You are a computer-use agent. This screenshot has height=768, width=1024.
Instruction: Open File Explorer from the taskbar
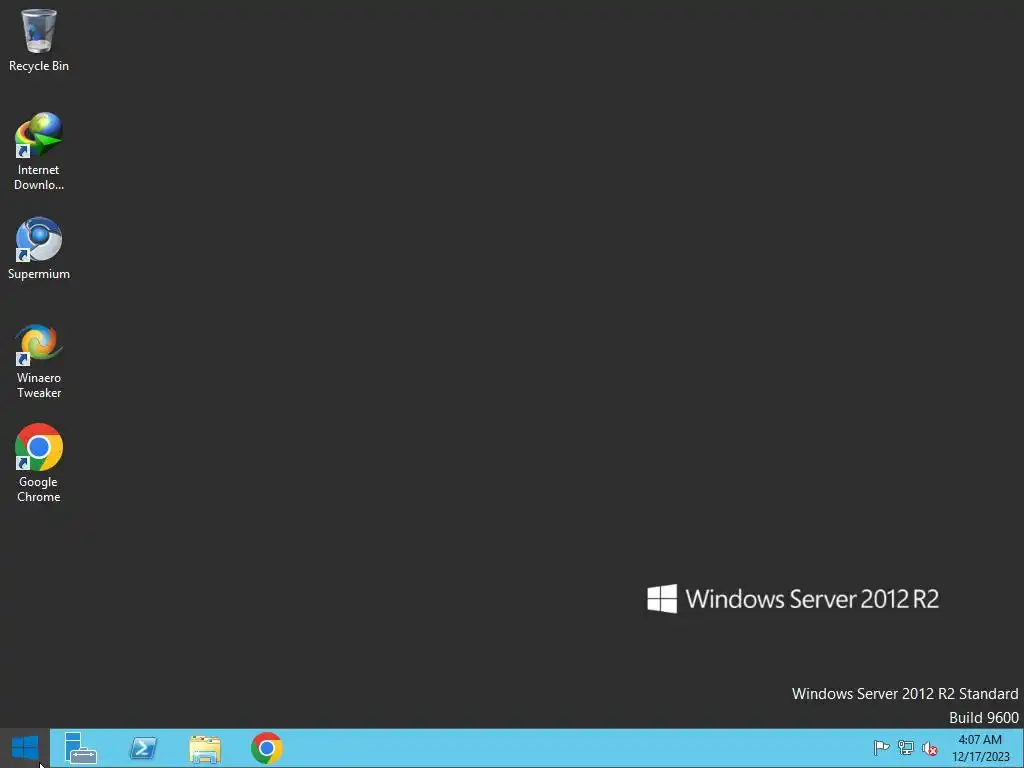point(205,748)
